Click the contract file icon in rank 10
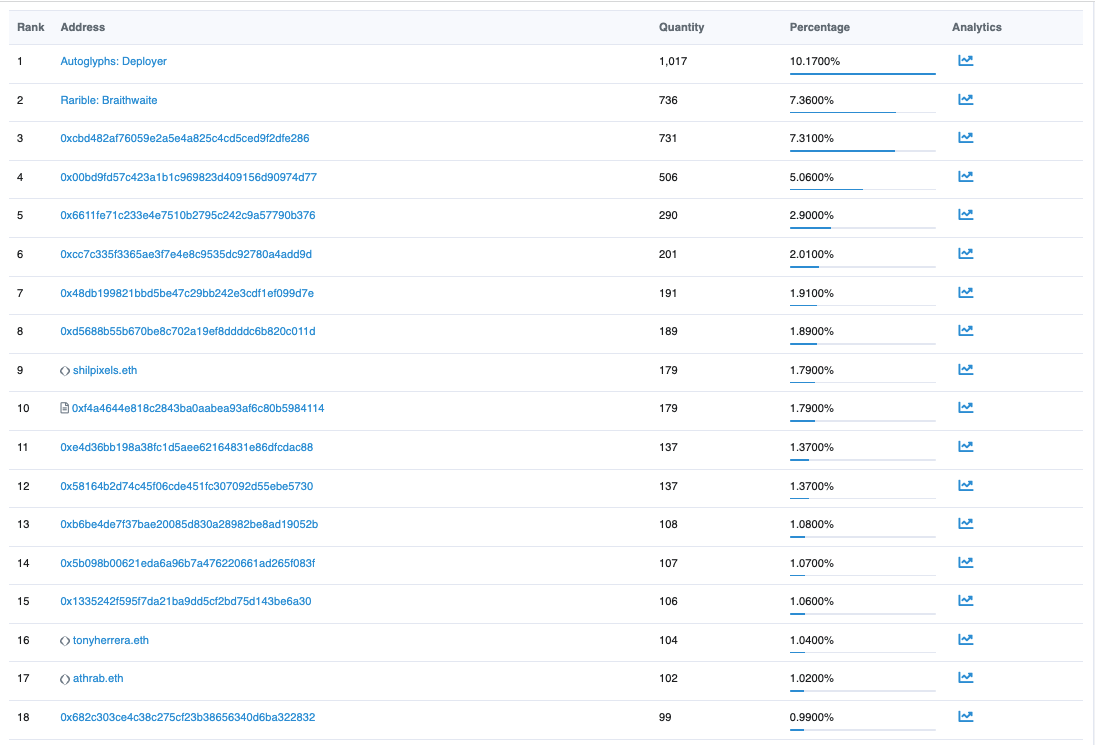 pos(64,408)
